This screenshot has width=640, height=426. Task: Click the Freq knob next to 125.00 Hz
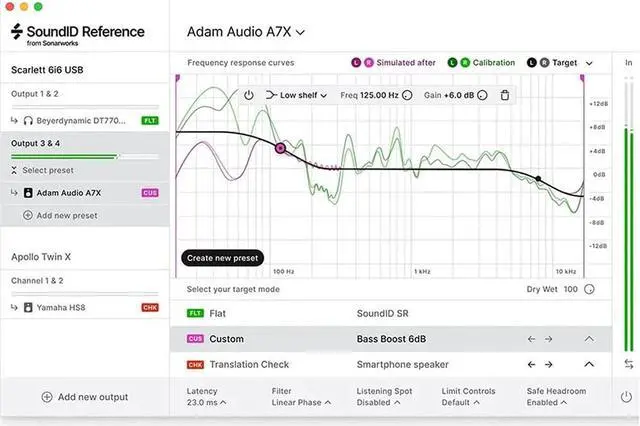pos(406,95)
